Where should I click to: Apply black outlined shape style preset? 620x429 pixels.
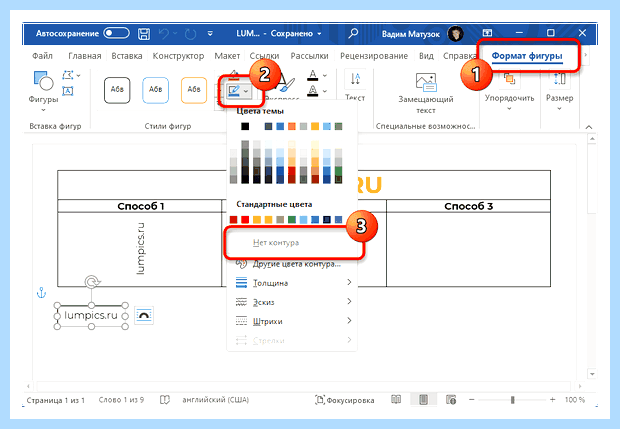[117, 90]
